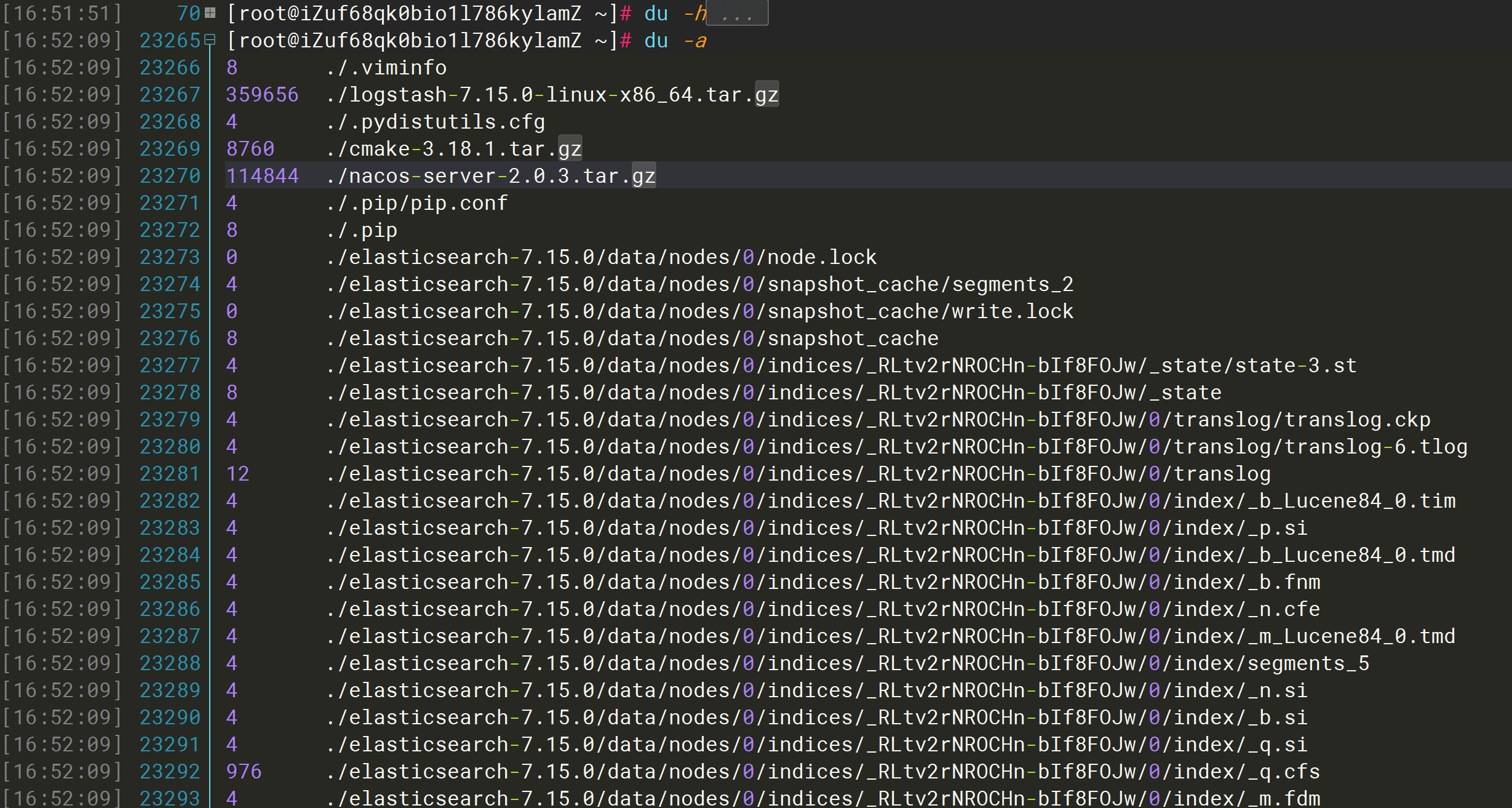1512x808 pixels.
Task: Collapse the du -a output block
Action: pyautogui.click(x=210, y=40)
